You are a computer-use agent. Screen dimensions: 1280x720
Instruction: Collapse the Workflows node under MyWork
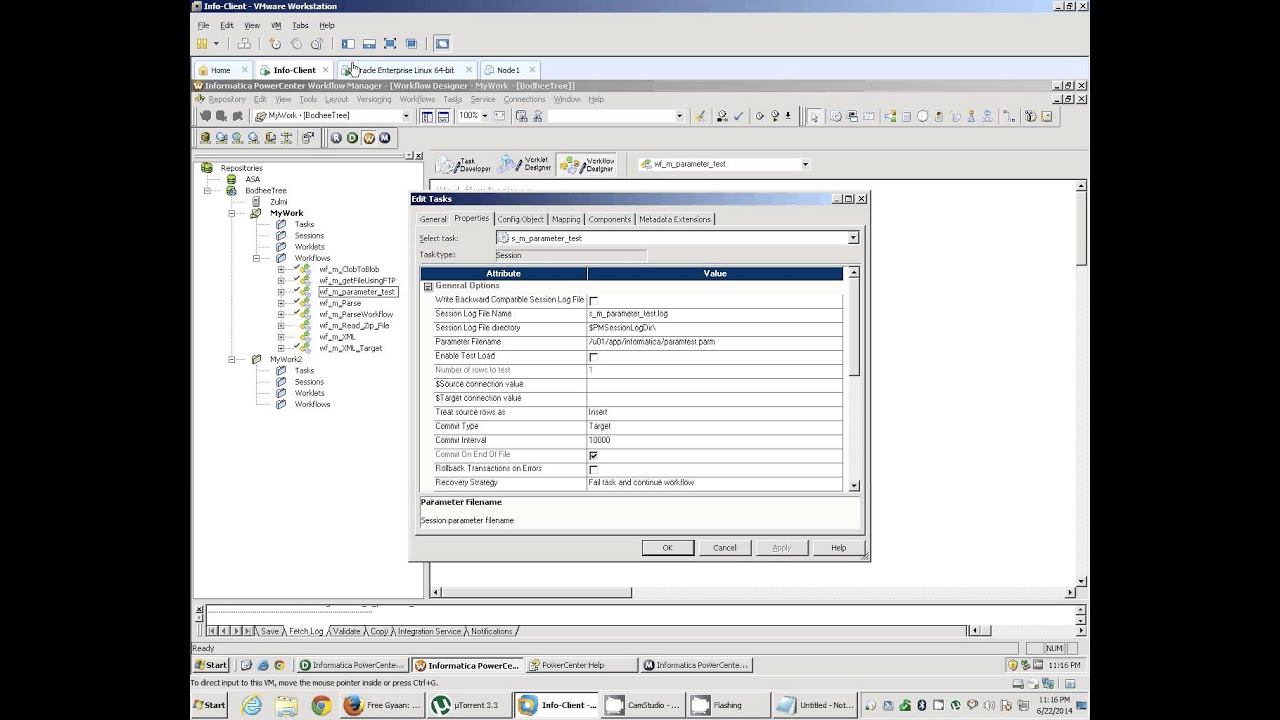[256, 258]
